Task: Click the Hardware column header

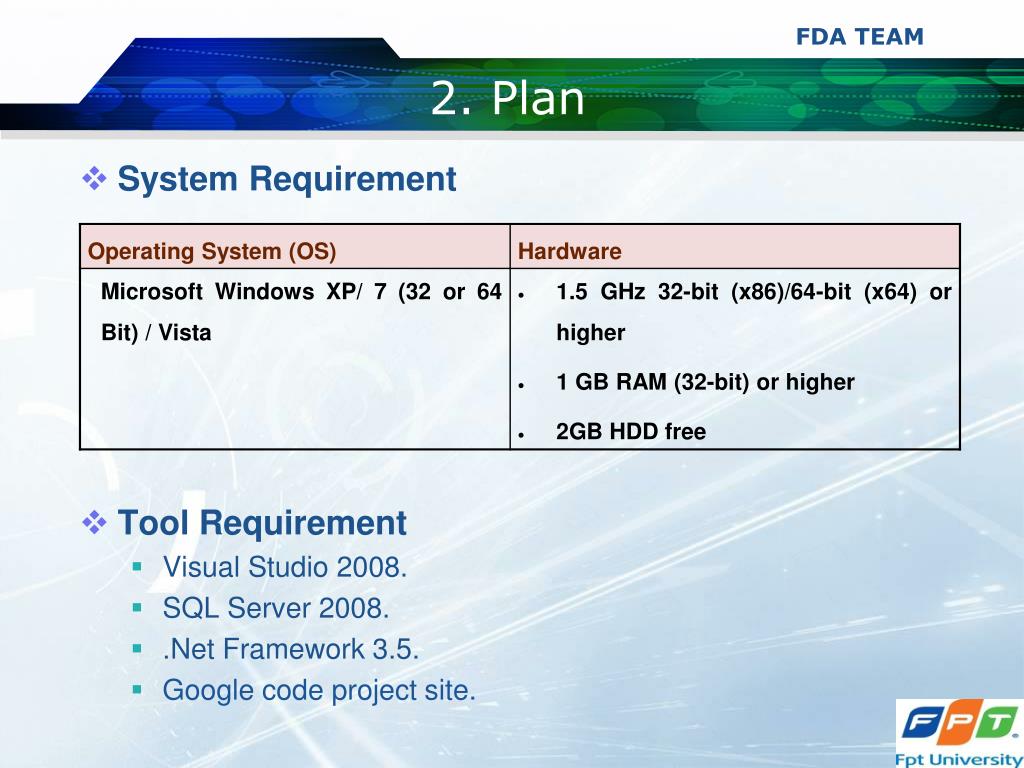Action: pyautogui.click(x=569, y=251)
